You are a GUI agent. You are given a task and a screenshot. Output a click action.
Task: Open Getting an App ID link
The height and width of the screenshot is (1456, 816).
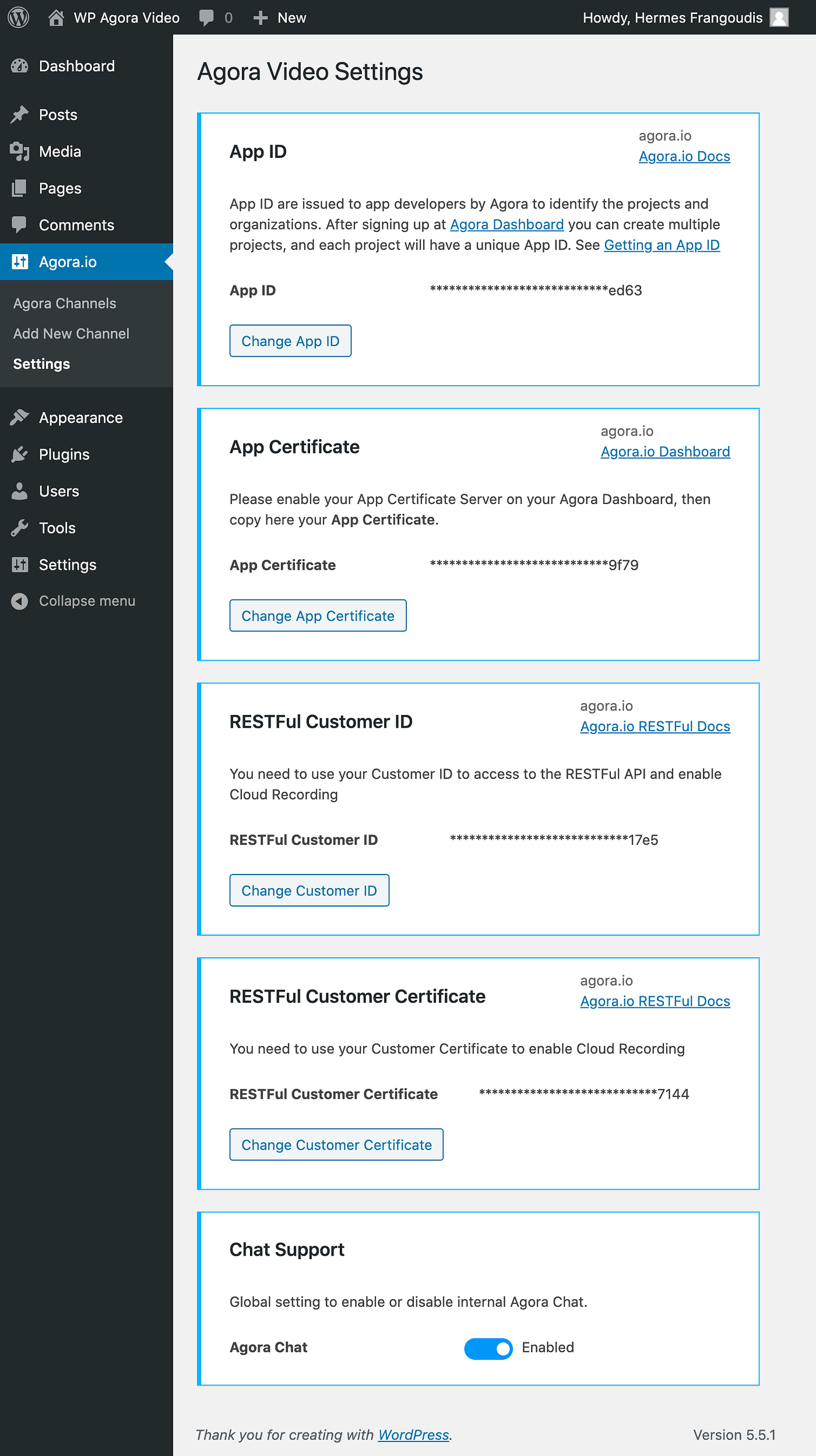tap(662, 245)
